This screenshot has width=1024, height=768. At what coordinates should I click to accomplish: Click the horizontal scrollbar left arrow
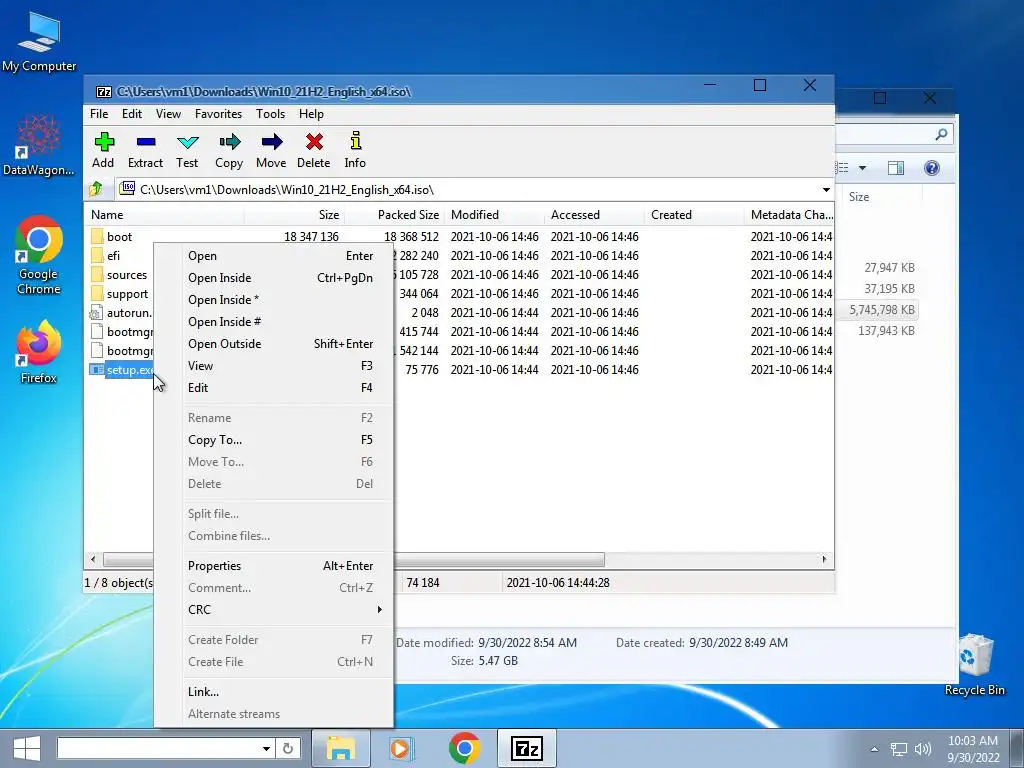point(93,560)
